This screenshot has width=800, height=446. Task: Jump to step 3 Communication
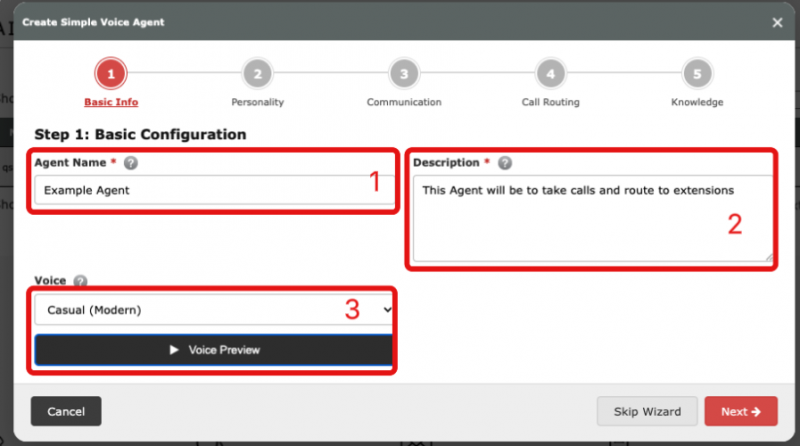coord(404,73)
